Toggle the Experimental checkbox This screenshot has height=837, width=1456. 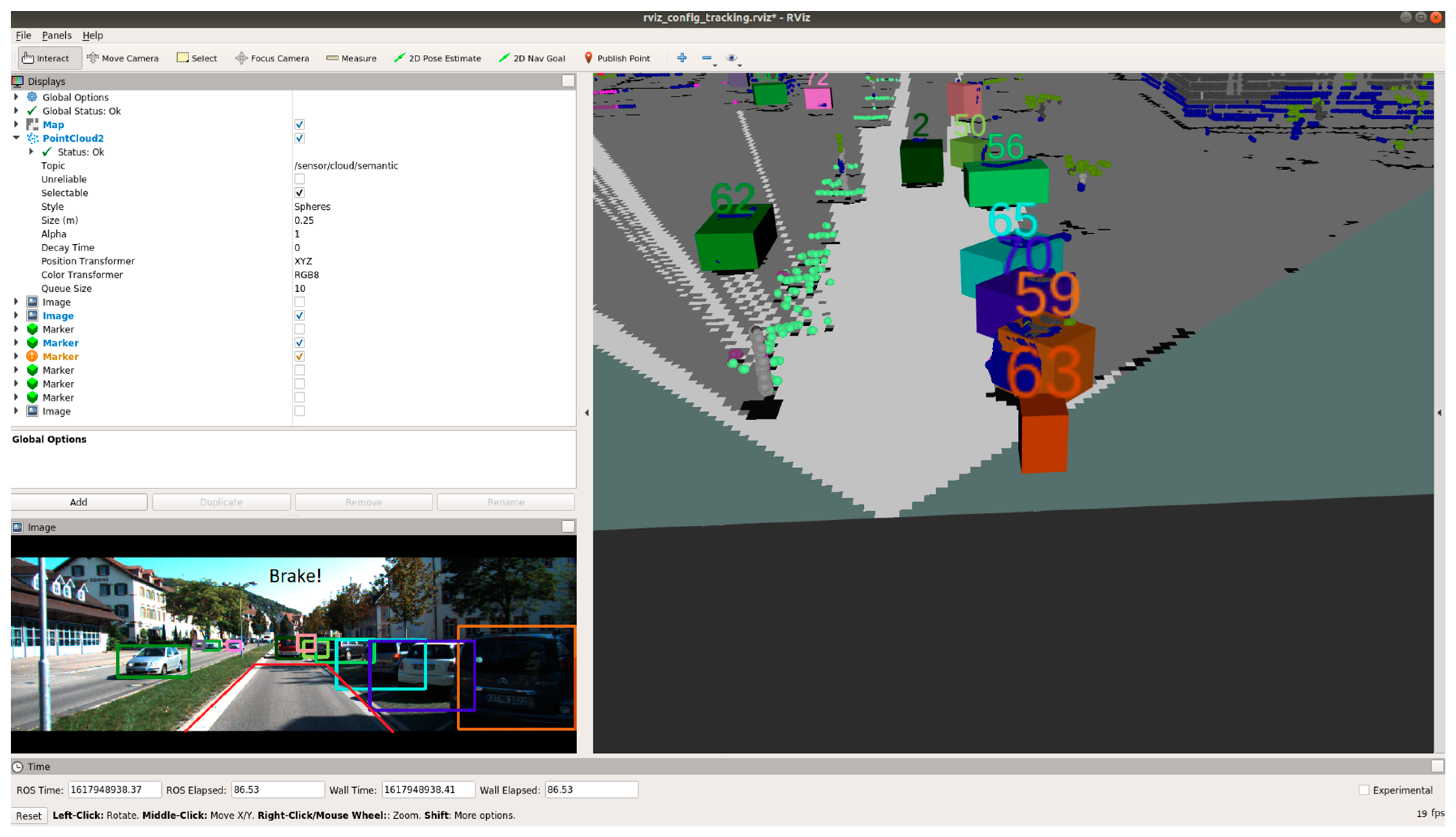(1364, 790)
